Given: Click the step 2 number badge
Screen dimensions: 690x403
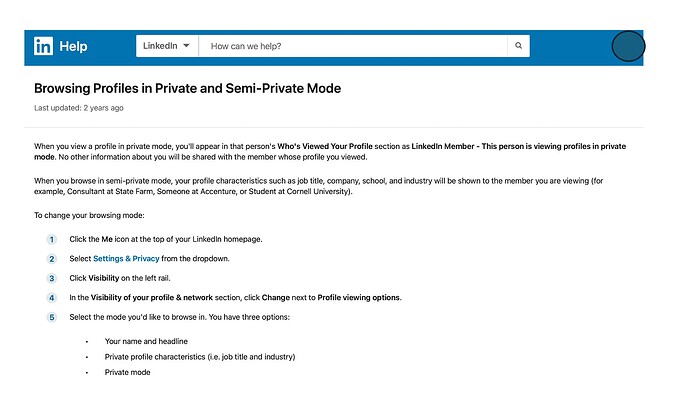Looking at the screenshot, I should point(52,259).
